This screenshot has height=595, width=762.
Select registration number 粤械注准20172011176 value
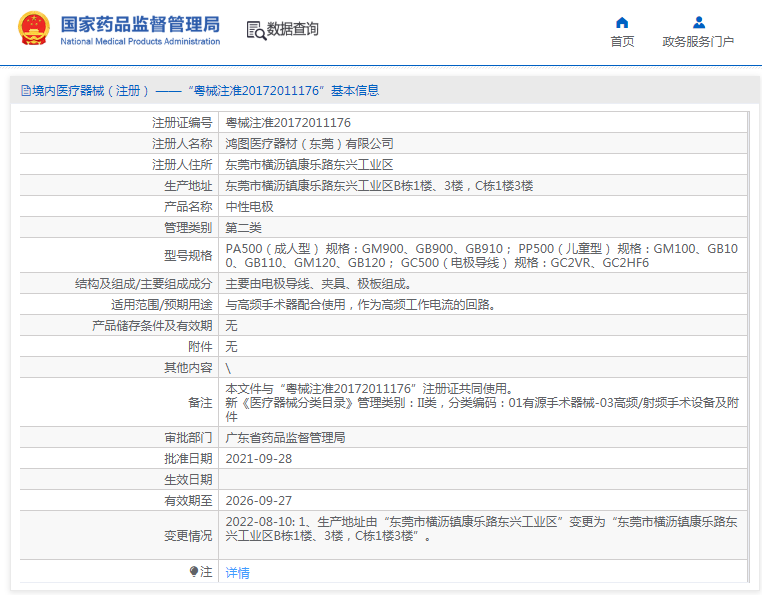[x=288, y=122]
